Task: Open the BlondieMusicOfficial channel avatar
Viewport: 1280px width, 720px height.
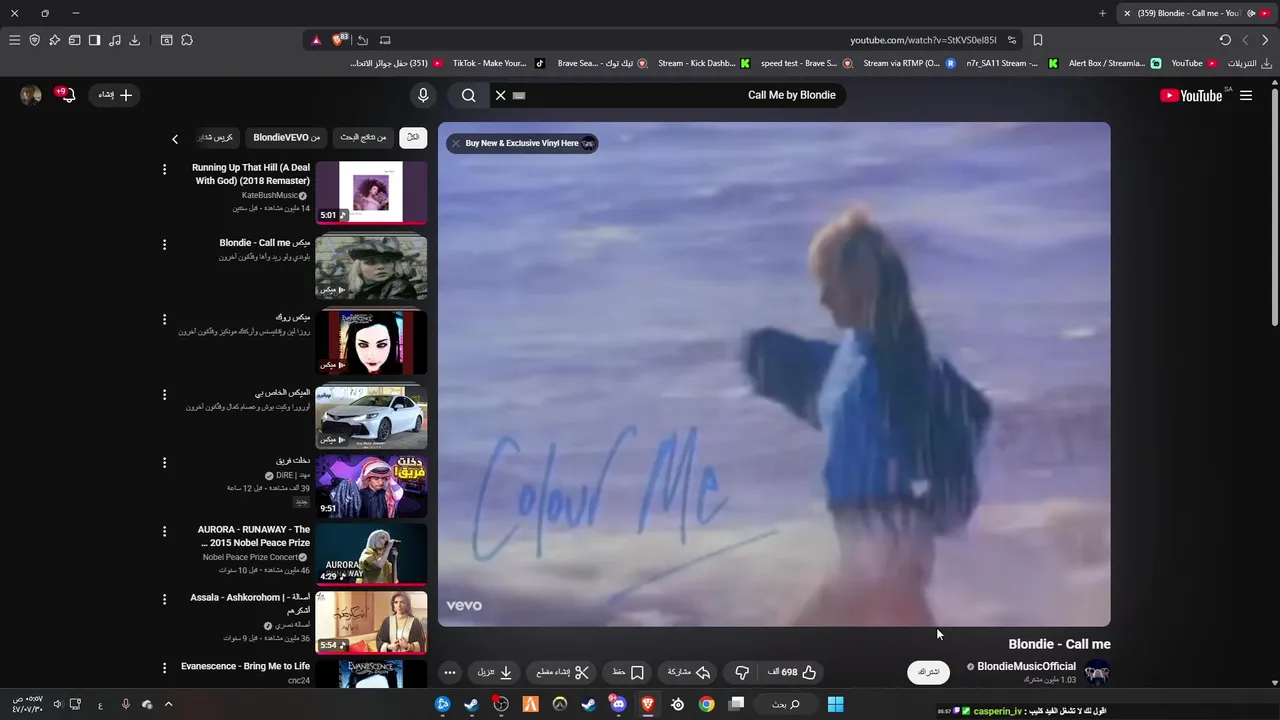Action: pyautogui.click(x=1098, y=672)
